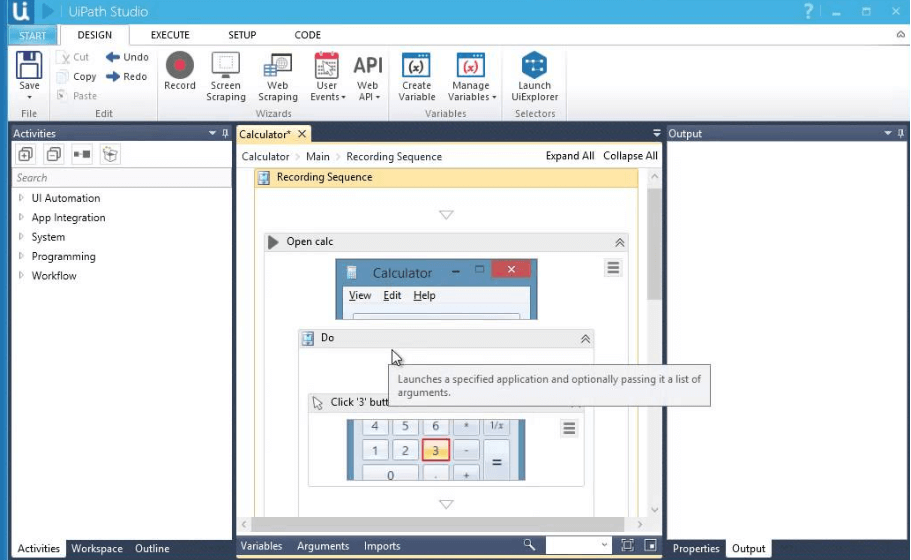Collapse the ribbon with the top-right arrow
This screenshot has height=560, width=911.
[x=901, y=35]
